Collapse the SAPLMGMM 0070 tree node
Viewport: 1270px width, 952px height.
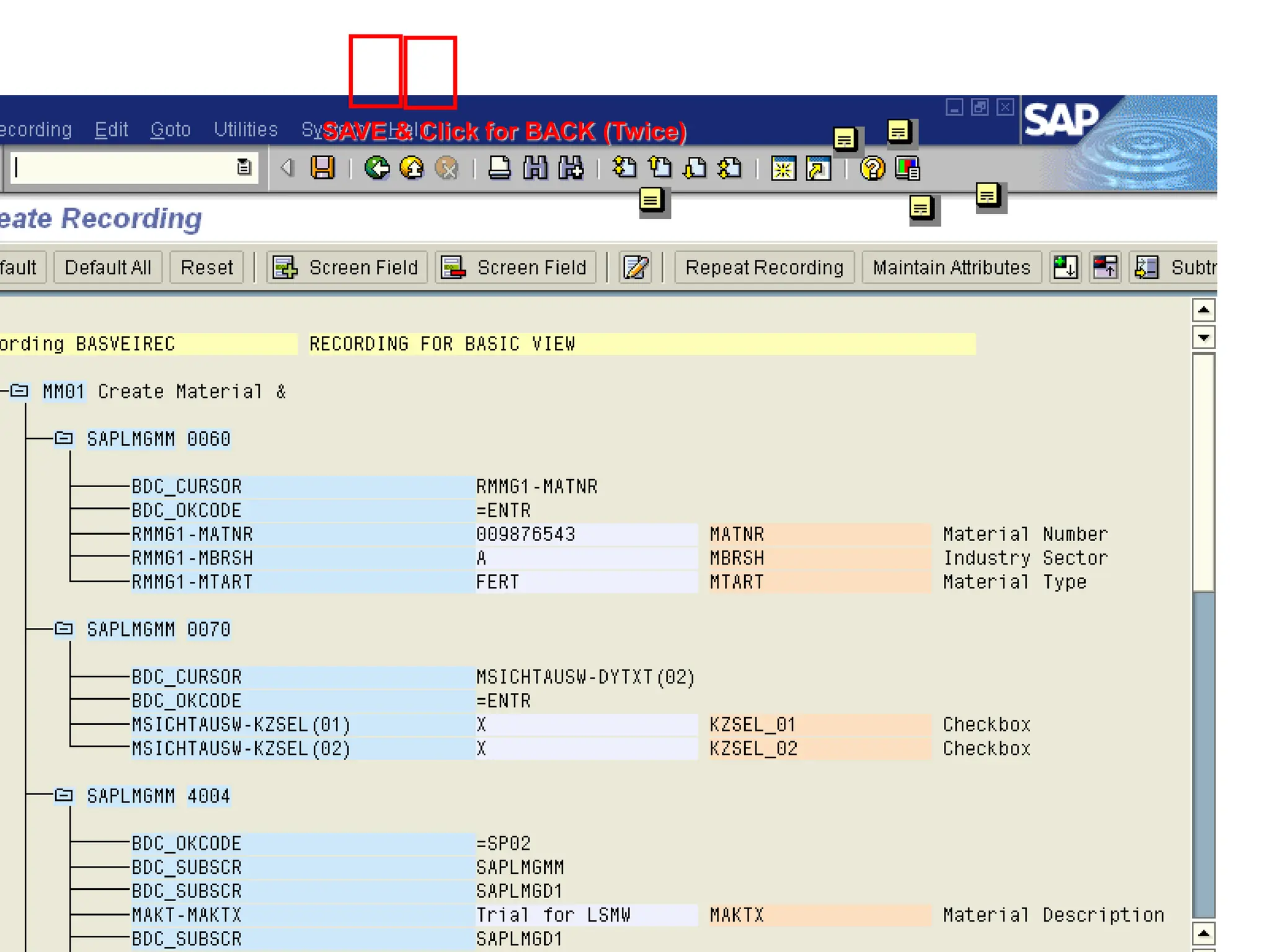pos(64,629)
